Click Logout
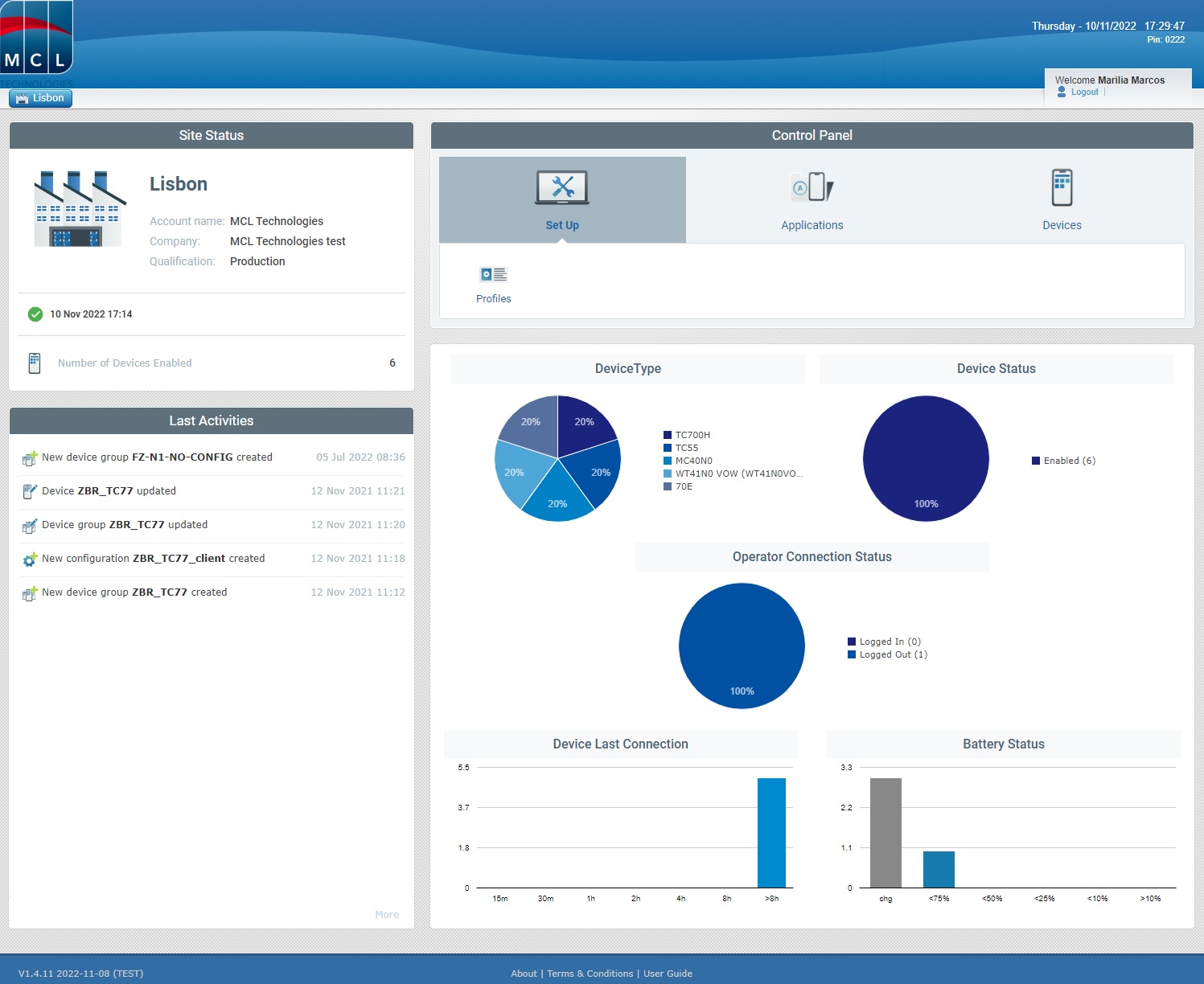This screenshot has width=1204, height=984. tap(1084, 92)
